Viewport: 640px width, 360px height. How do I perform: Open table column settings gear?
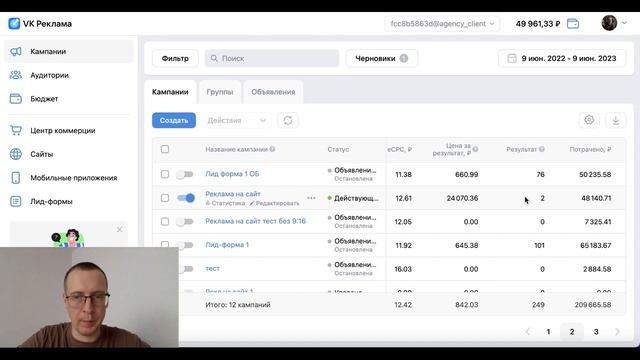[x=589, y=120]
